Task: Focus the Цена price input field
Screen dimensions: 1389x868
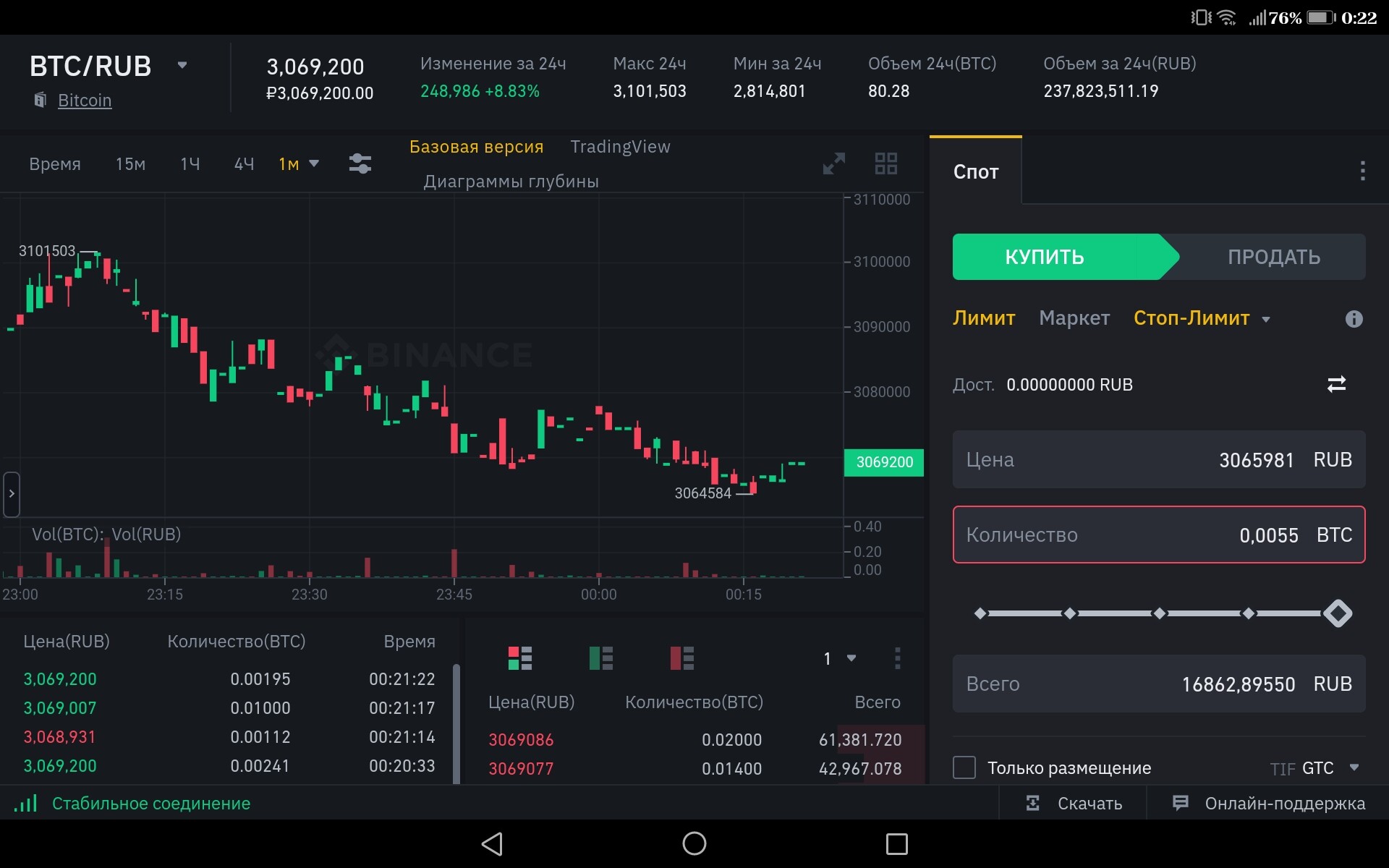Action: coord(1159,459)
